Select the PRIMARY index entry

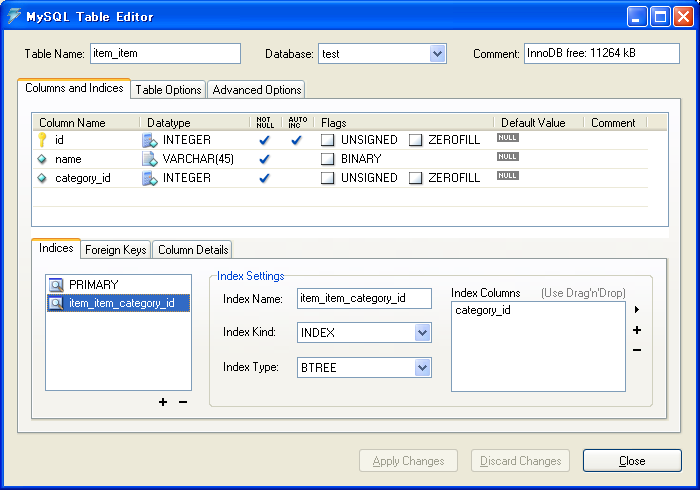[x=118, y=285]
